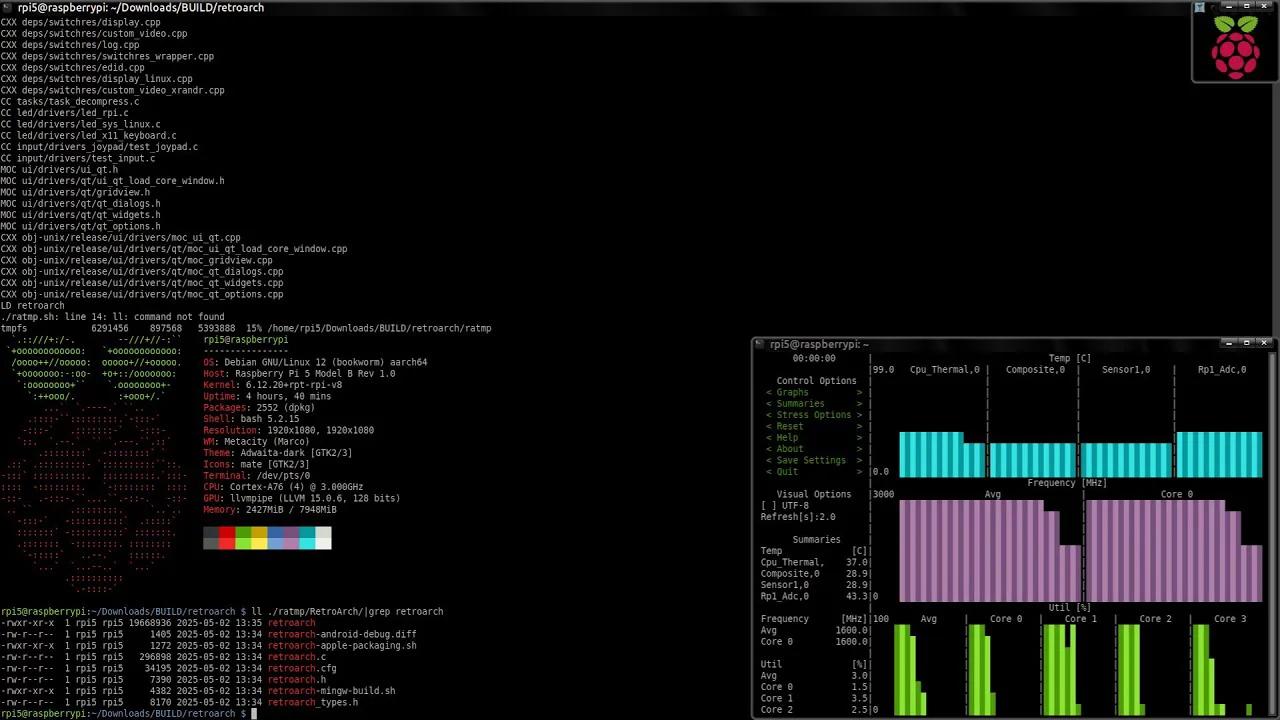The height and width of the screenshot is (720, 1280).
Task: Click the 'Temp [C]' graph title
Action: tap(1070, 358)
